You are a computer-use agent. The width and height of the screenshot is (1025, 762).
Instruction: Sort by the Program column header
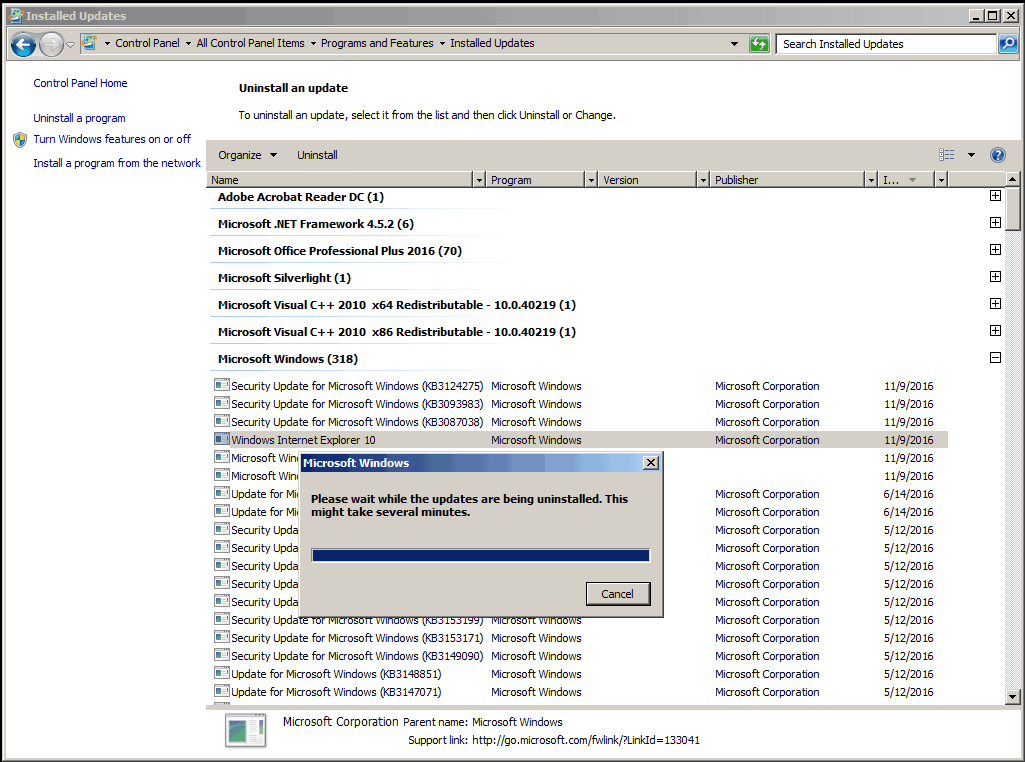(535, 180)
